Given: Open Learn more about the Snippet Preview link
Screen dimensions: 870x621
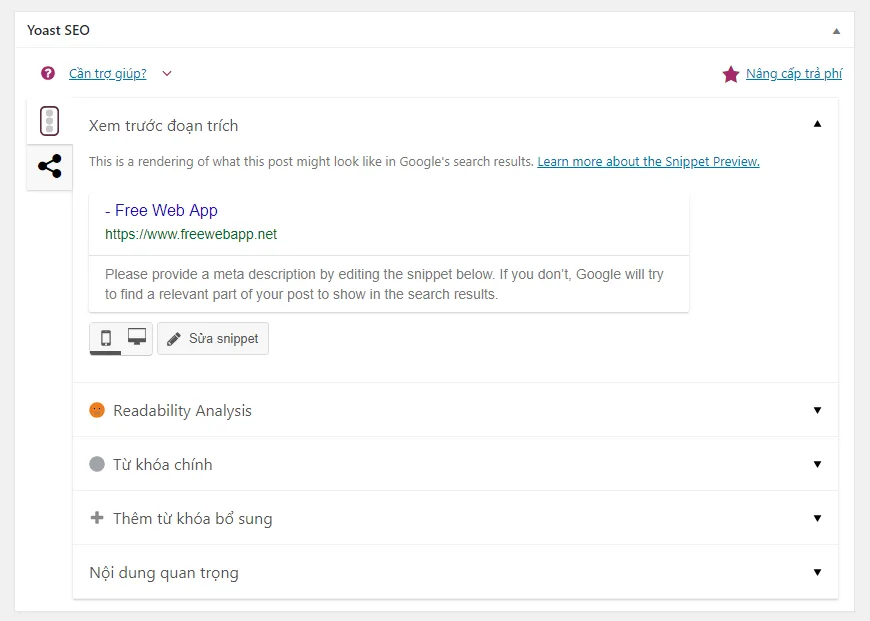Looking at the screenshot, I should click(x=648, y=161).
